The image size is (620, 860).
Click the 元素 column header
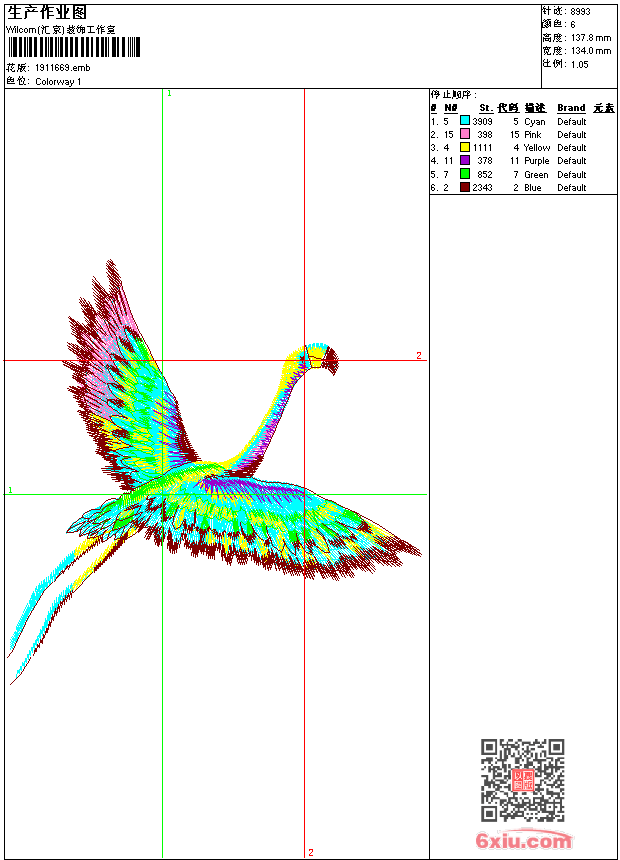coord(604,108)
